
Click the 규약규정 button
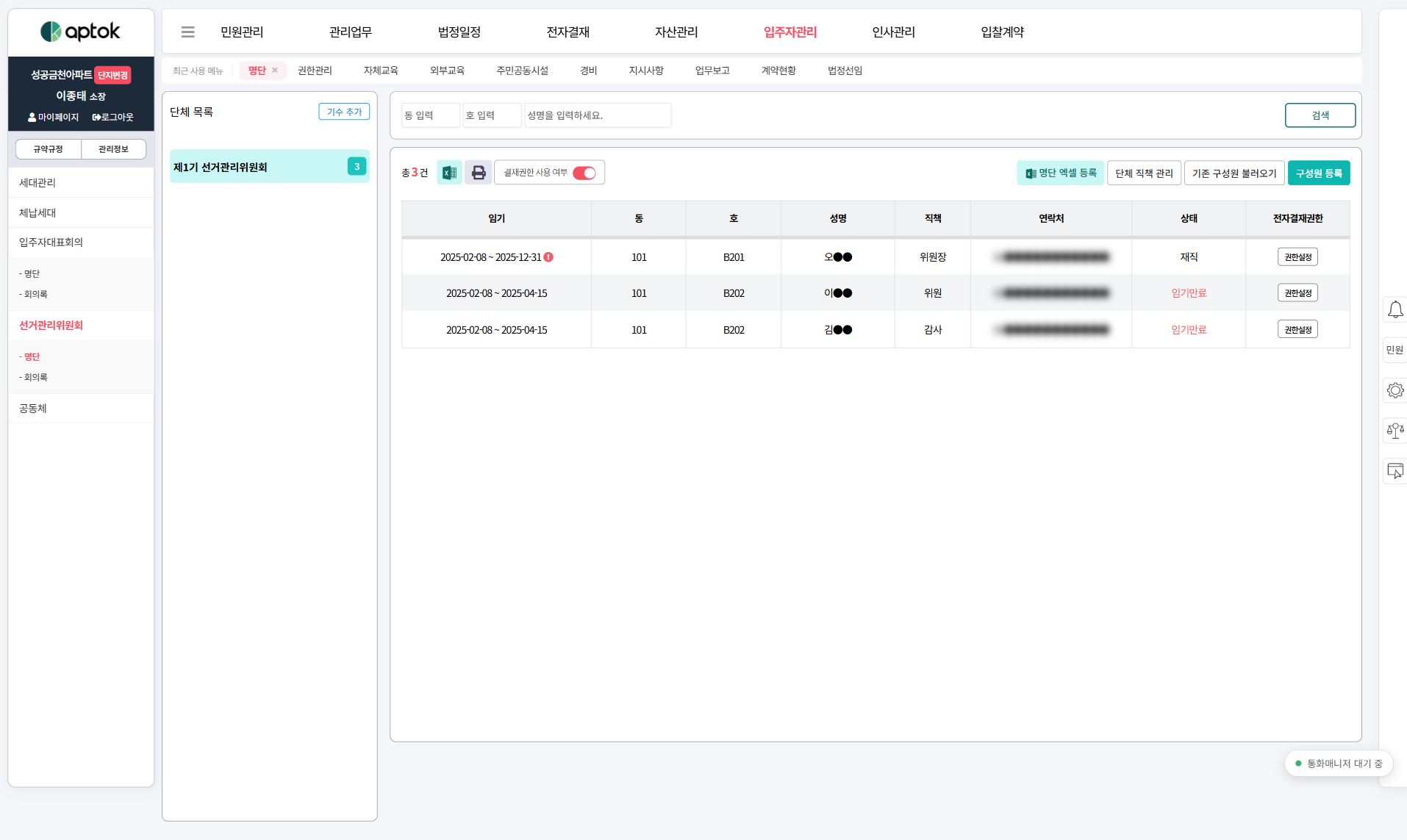point(48,149)
